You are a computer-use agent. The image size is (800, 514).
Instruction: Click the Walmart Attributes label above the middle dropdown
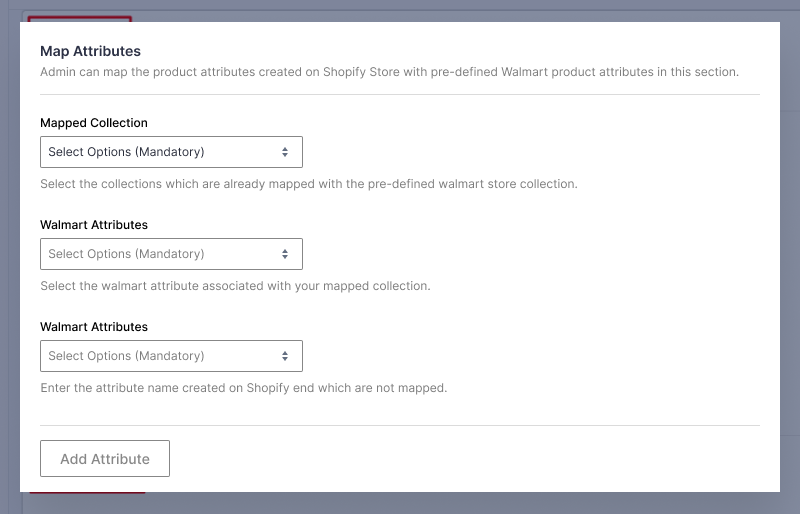[94, 225]
